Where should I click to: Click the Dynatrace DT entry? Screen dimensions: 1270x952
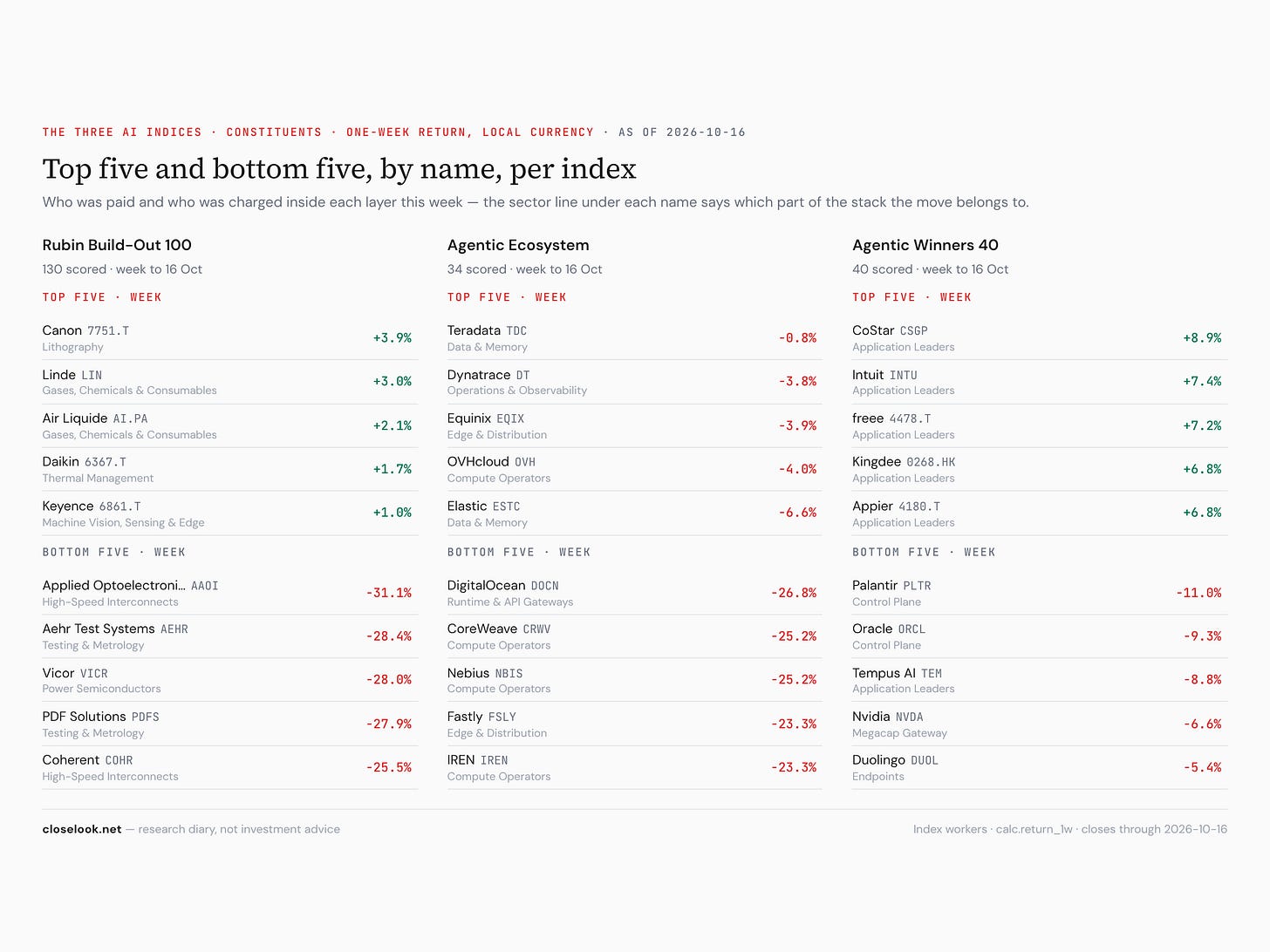(x=488, y=375)
